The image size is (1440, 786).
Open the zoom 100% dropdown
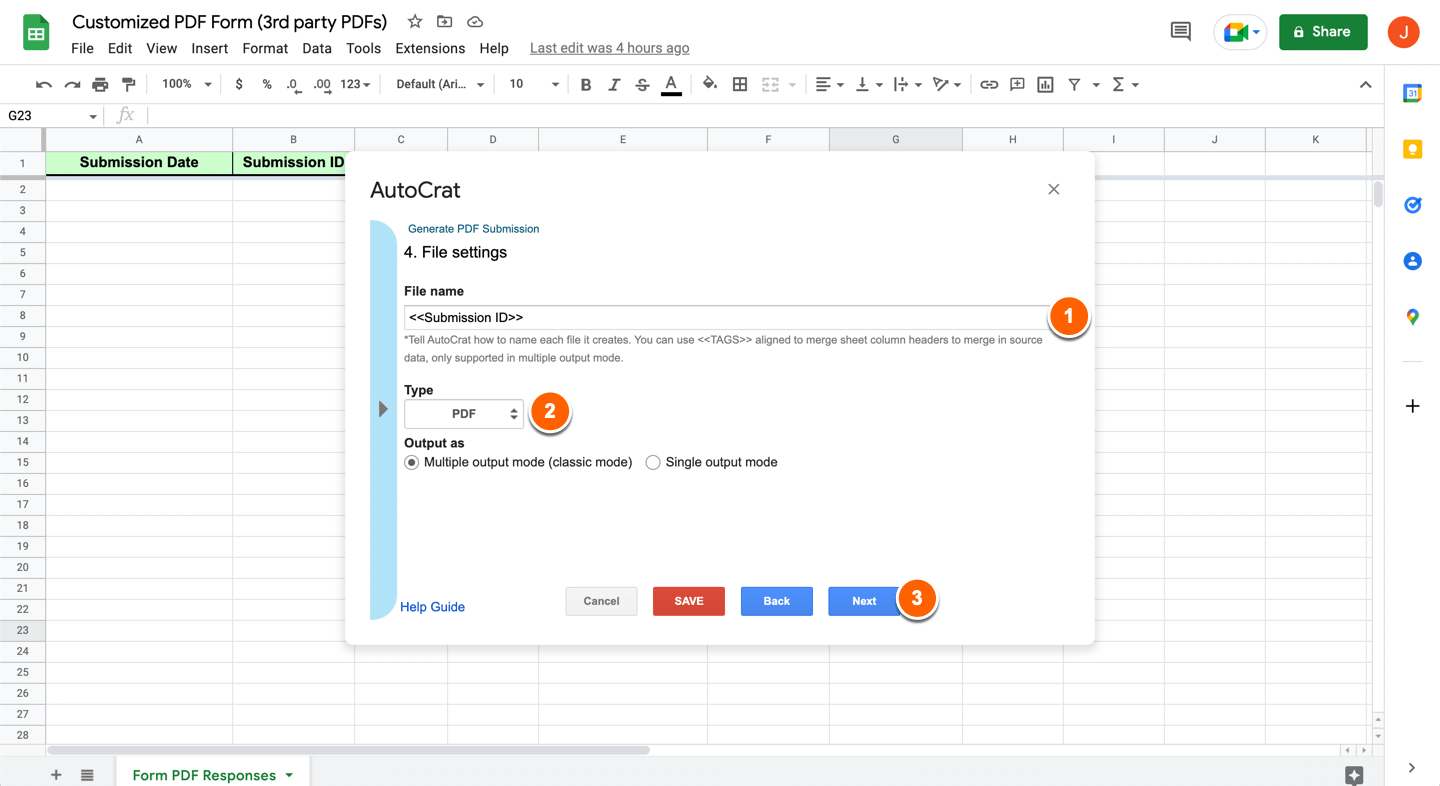pos(187,85)
